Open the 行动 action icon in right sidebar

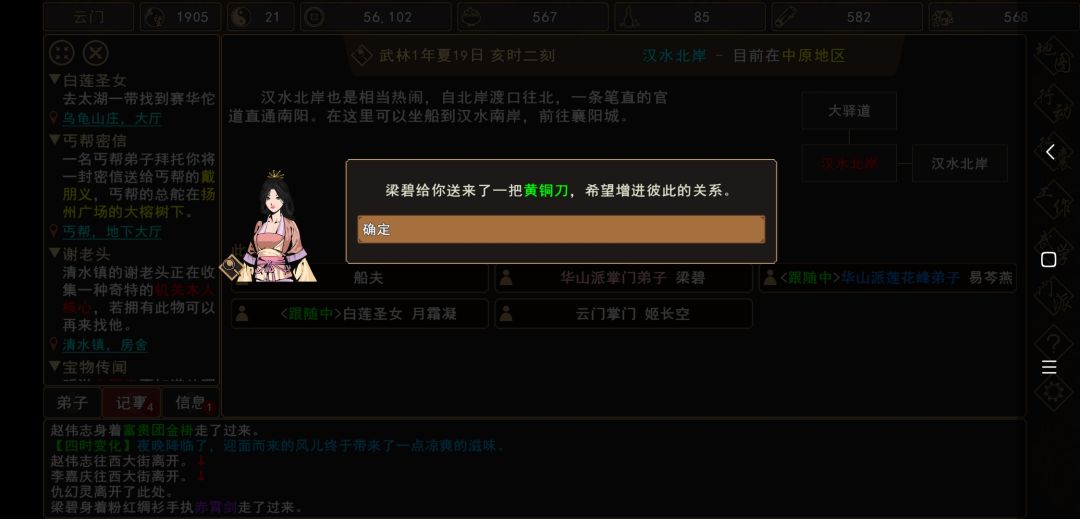point(1053,105)
